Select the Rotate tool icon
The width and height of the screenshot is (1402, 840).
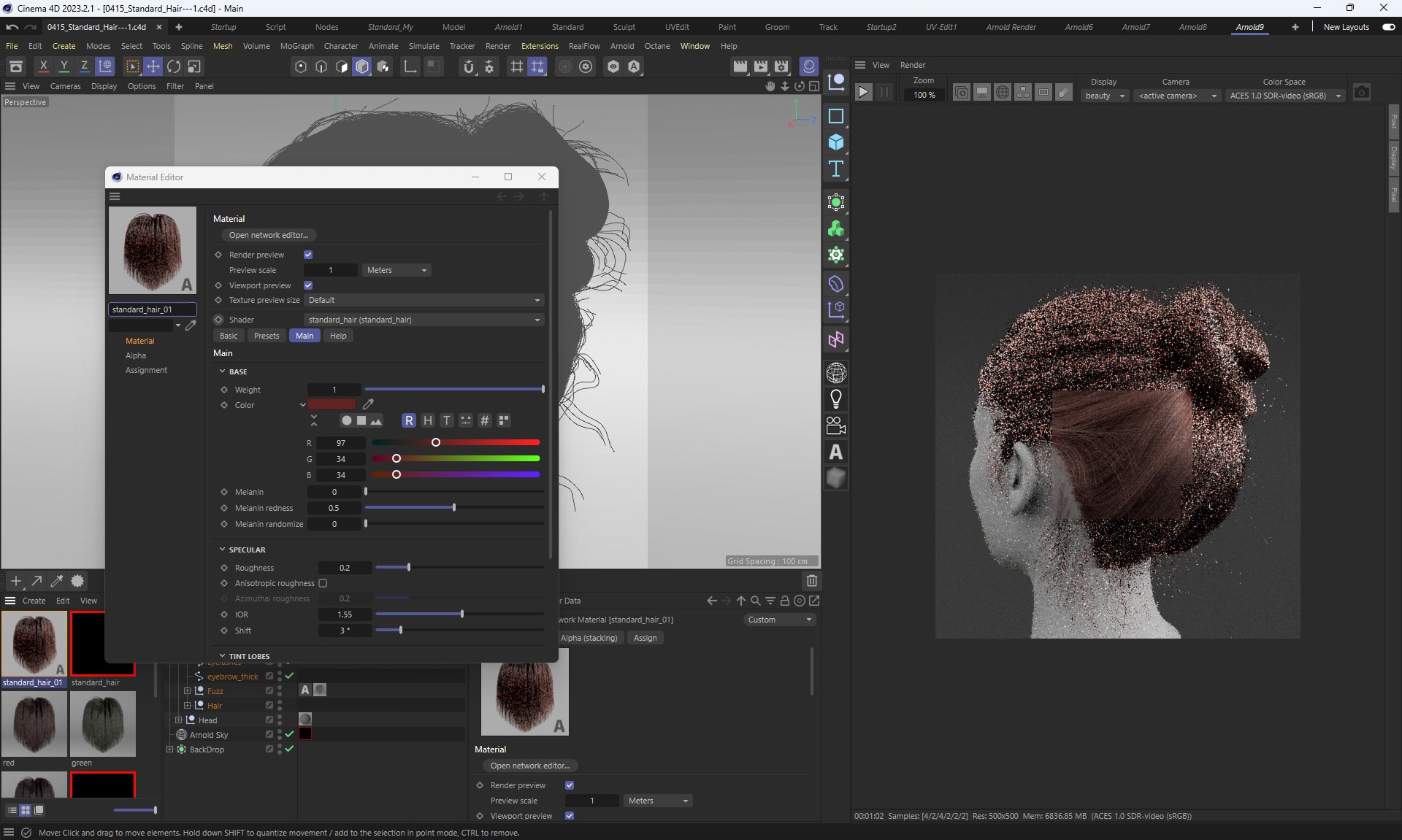174,66
